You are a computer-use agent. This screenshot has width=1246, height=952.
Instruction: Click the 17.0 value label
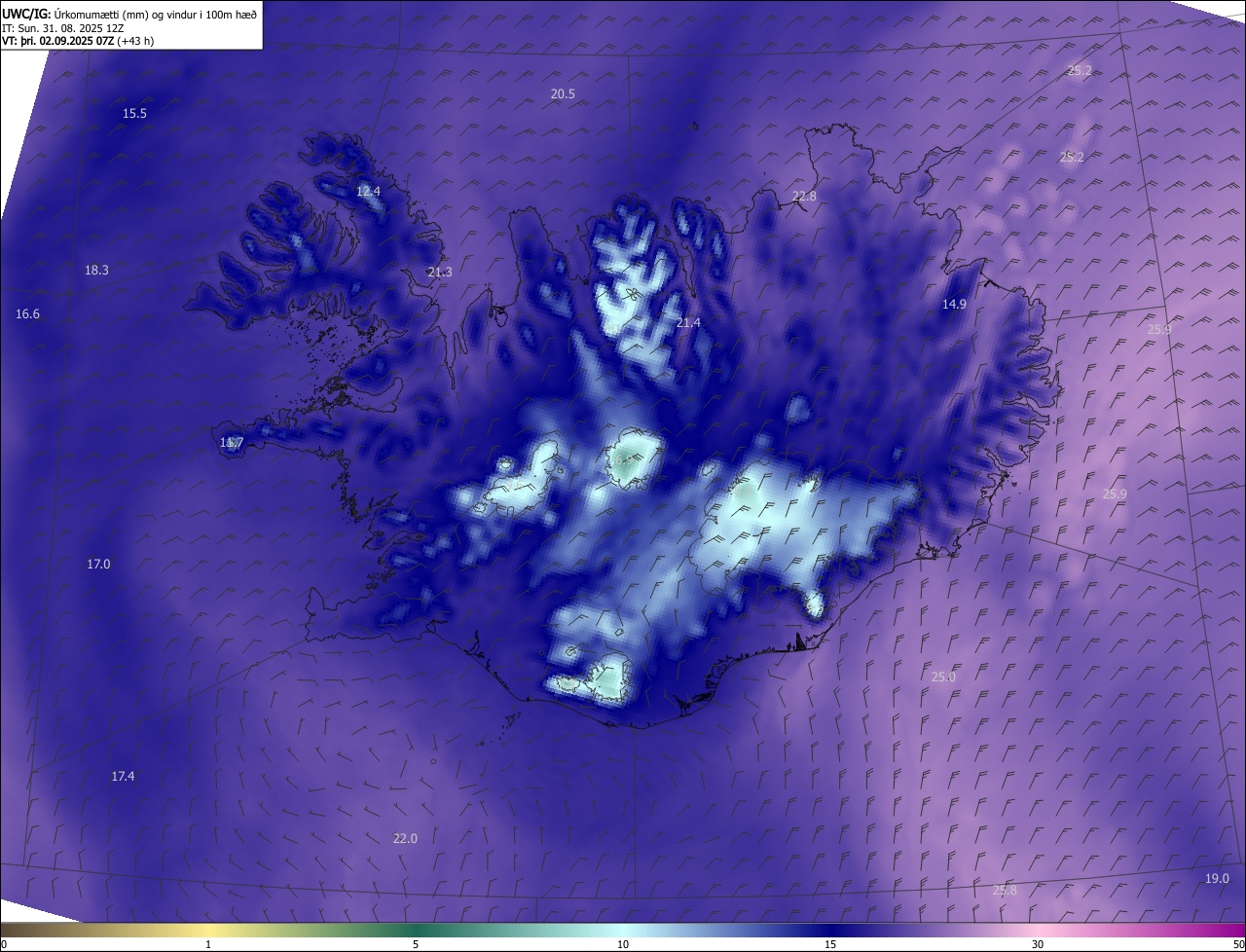pos(98,565)
